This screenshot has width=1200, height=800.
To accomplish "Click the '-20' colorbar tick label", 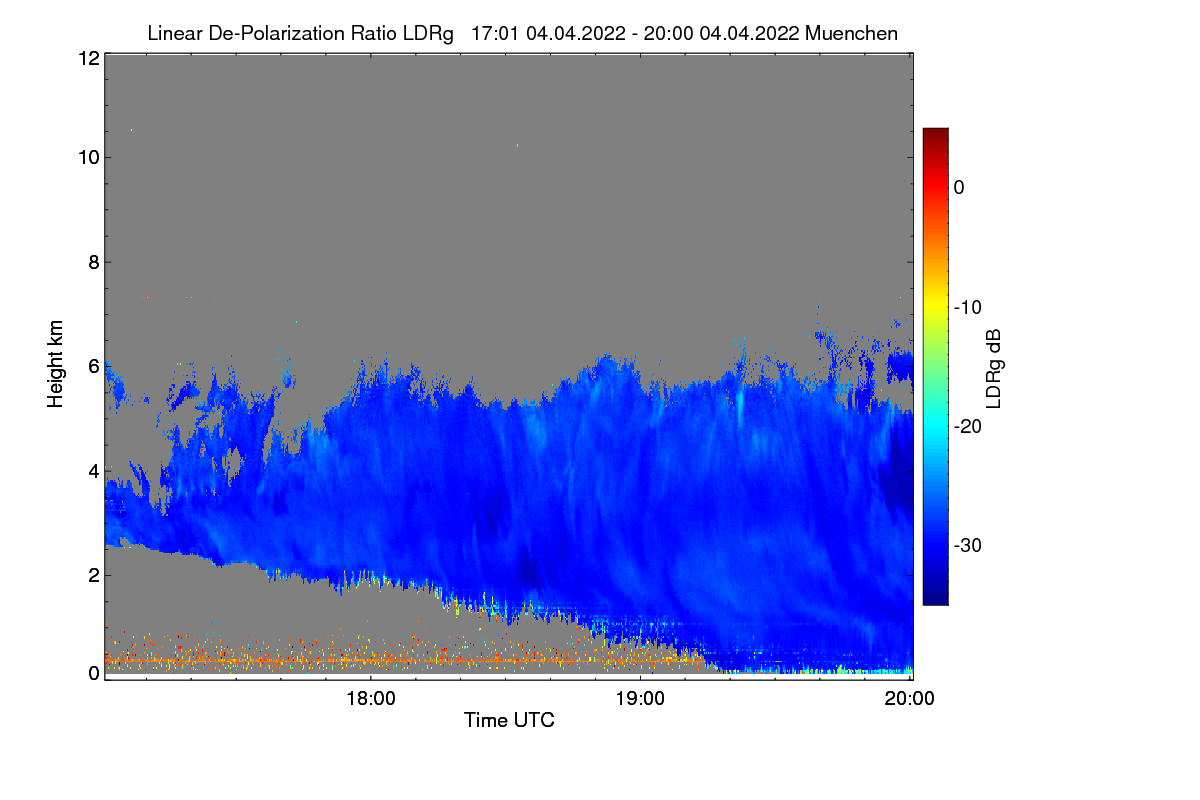I will 967,426.
